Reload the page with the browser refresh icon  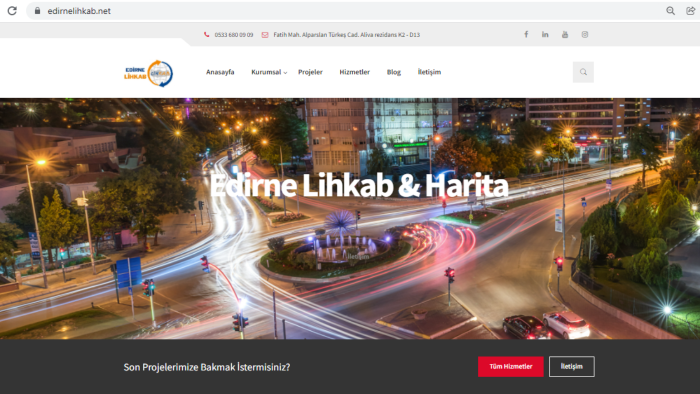click(12, 11)
